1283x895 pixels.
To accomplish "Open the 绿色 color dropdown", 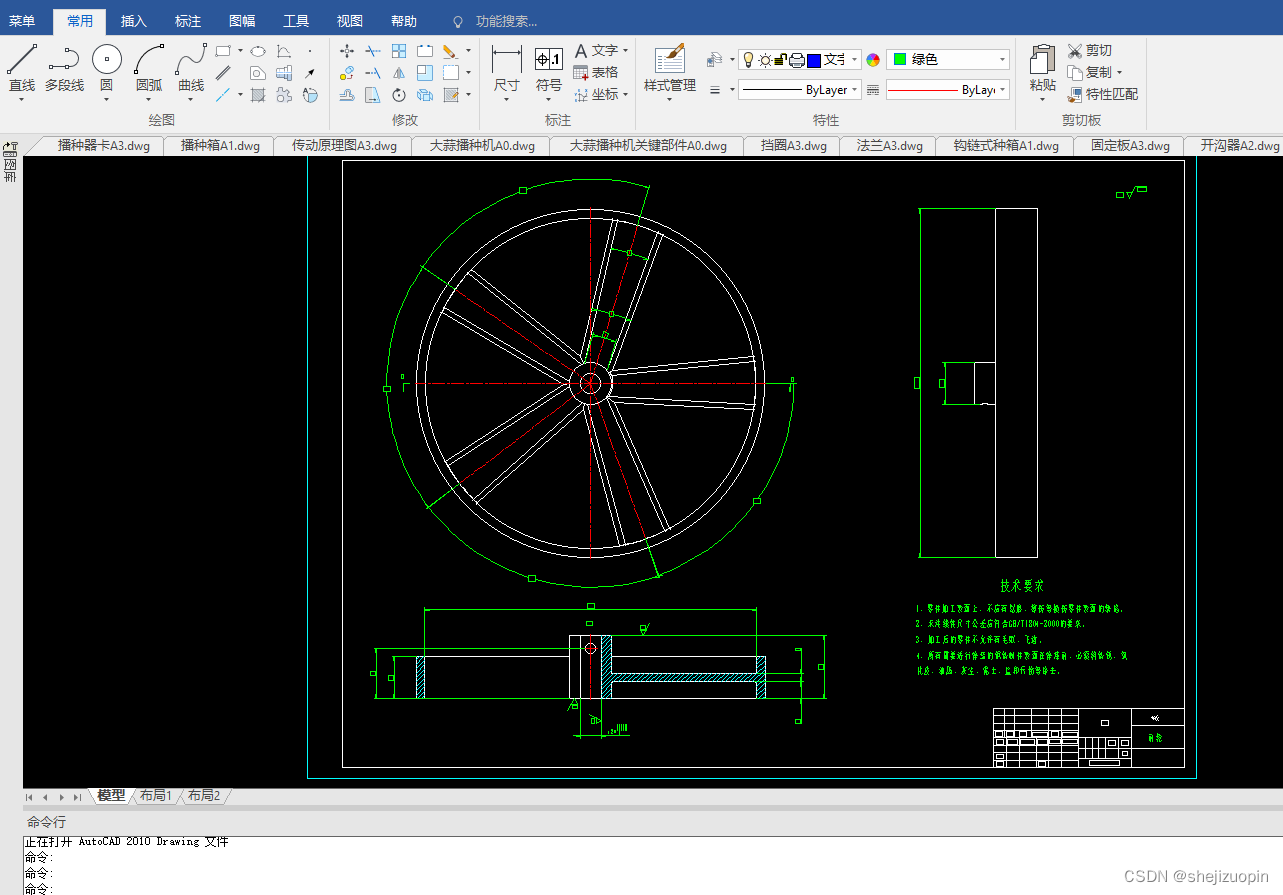I will (948, 60).
